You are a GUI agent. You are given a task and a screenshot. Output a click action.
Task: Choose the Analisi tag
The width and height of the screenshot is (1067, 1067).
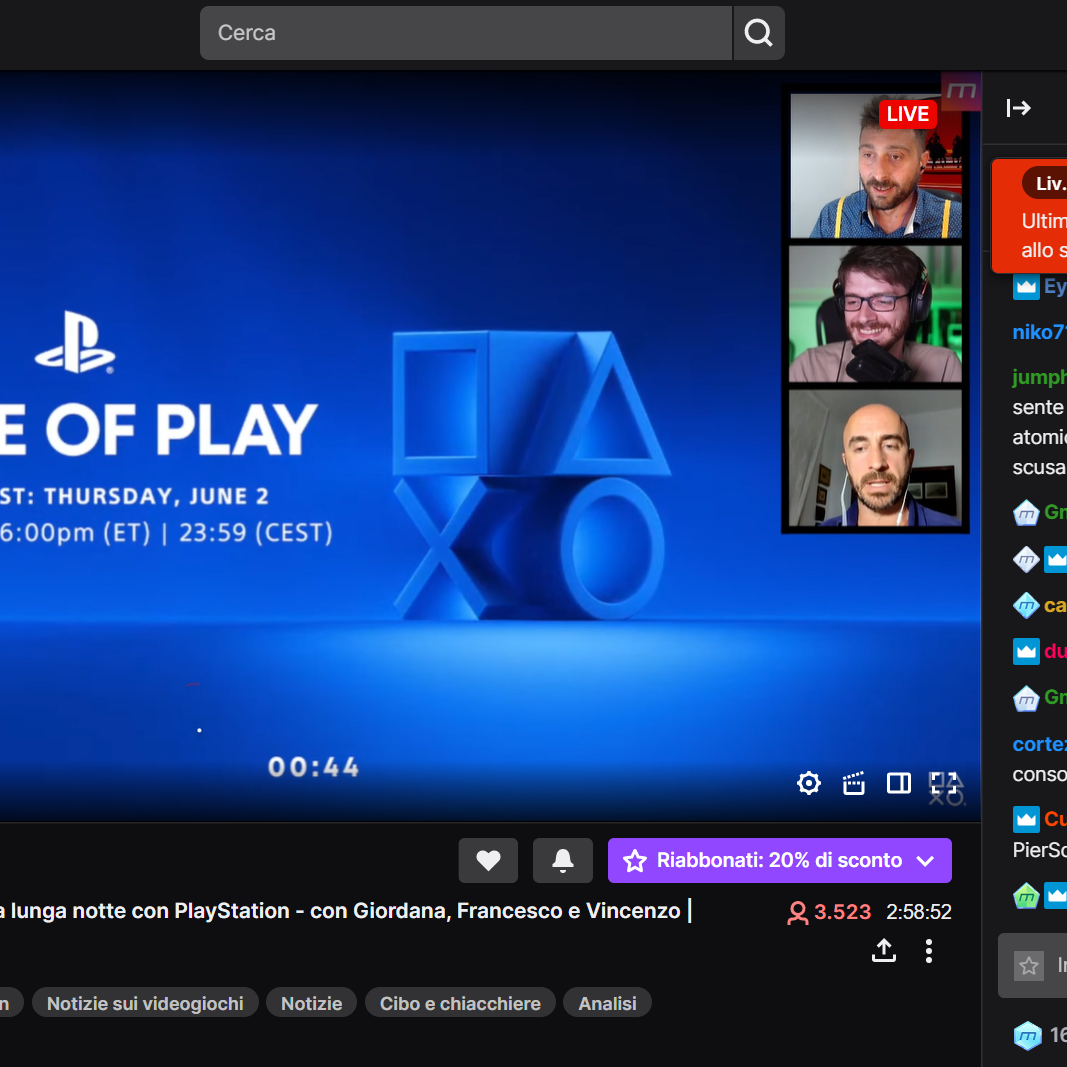tap(607, 1003)
